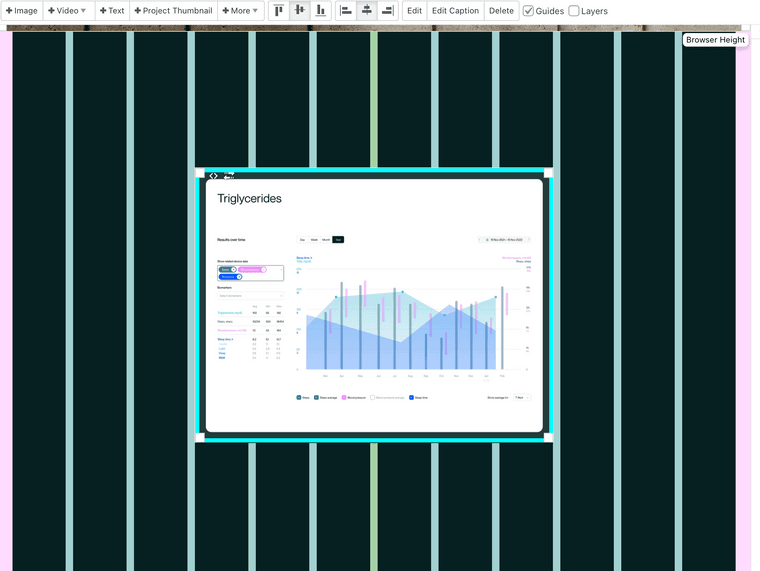Align selected element to bottom
This screenshot has height=571, width=760.
point(320,11)
